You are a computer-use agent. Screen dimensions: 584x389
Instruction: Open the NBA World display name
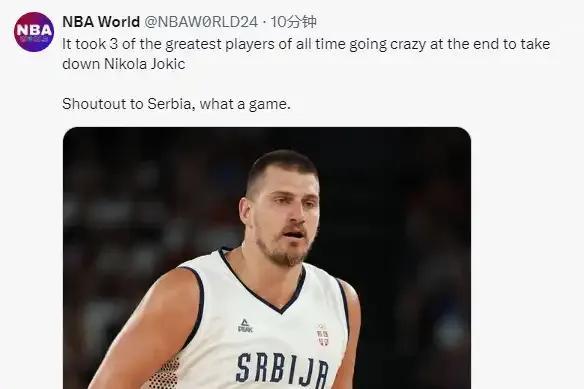coord(101,22)
